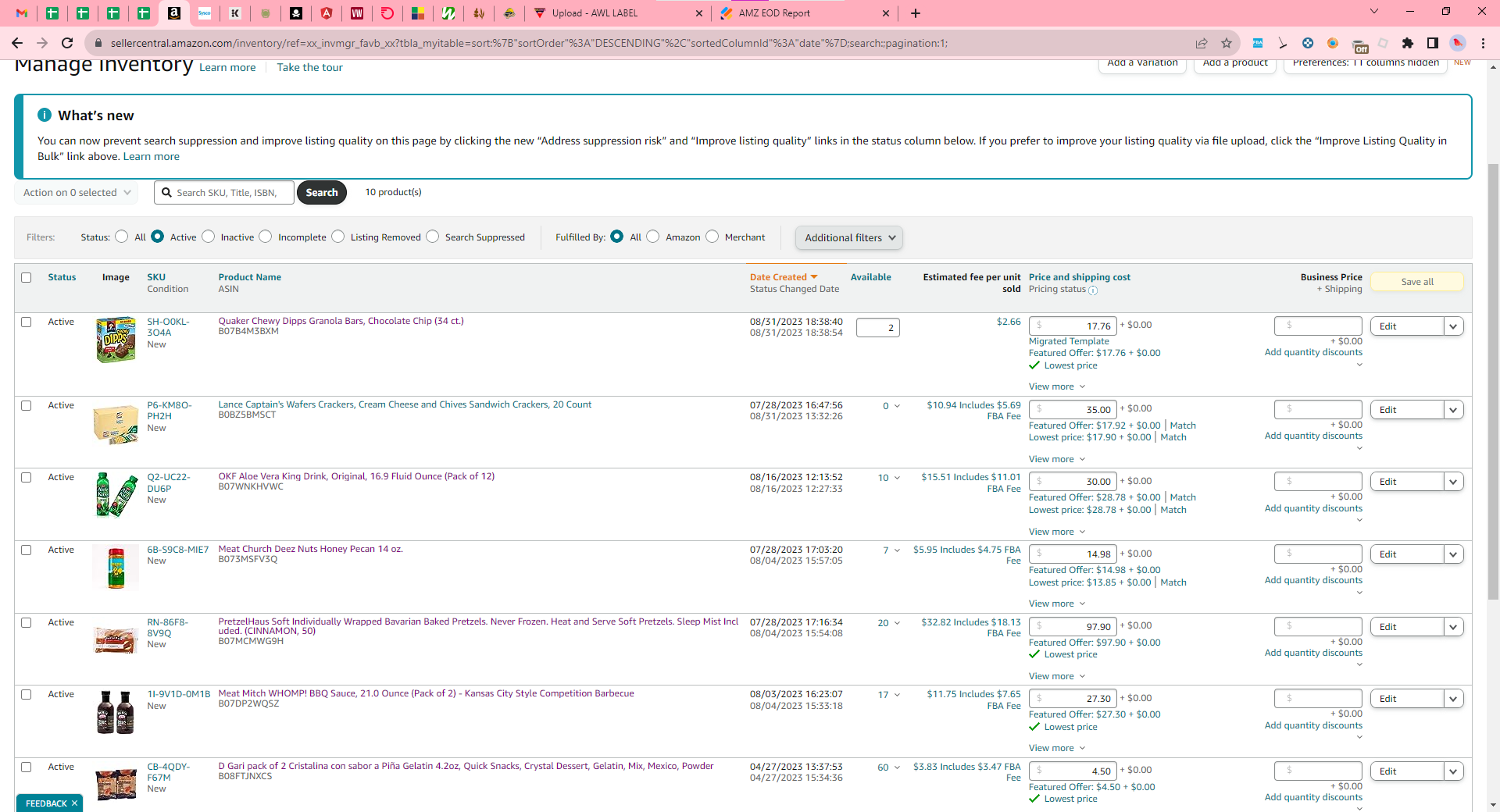Screen dimensions: 1500x812
Task: Click the Quaker price field showing 17.76
Action: (x=1073, y=326)
